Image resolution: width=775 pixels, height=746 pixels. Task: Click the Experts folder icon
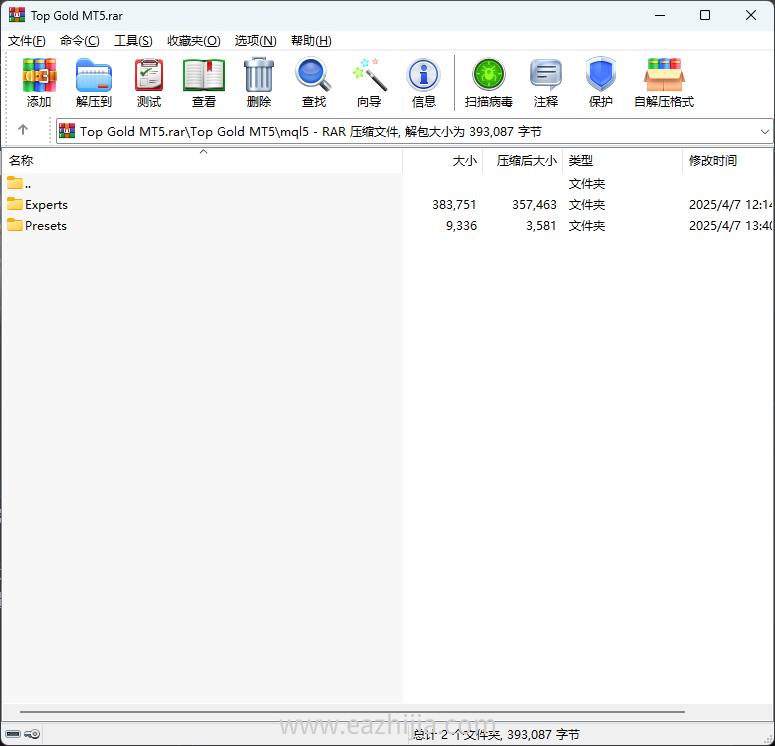pyautogui.click(x=15, y=204)
